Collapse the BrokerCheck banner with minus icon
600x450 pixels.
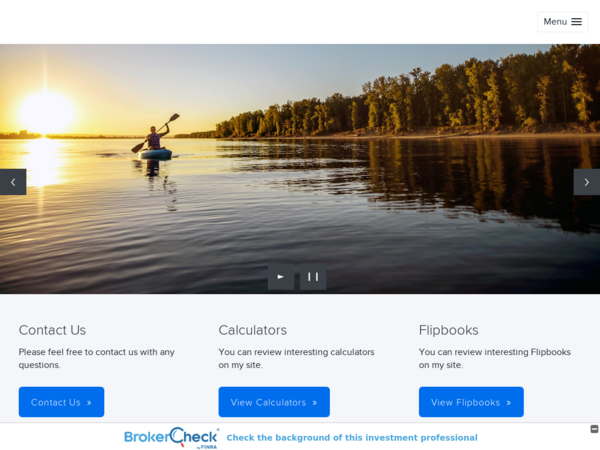pos(594,429)
